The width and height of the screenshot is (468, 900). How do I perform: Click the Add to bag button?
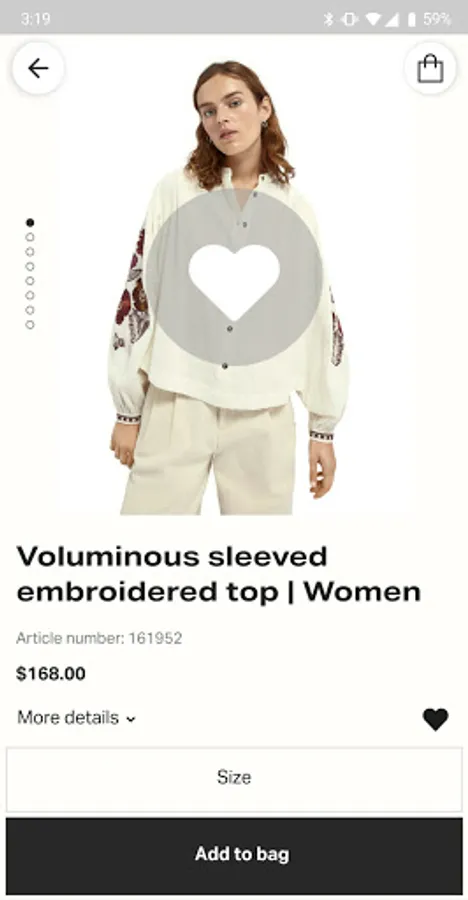tap(234, 855)
